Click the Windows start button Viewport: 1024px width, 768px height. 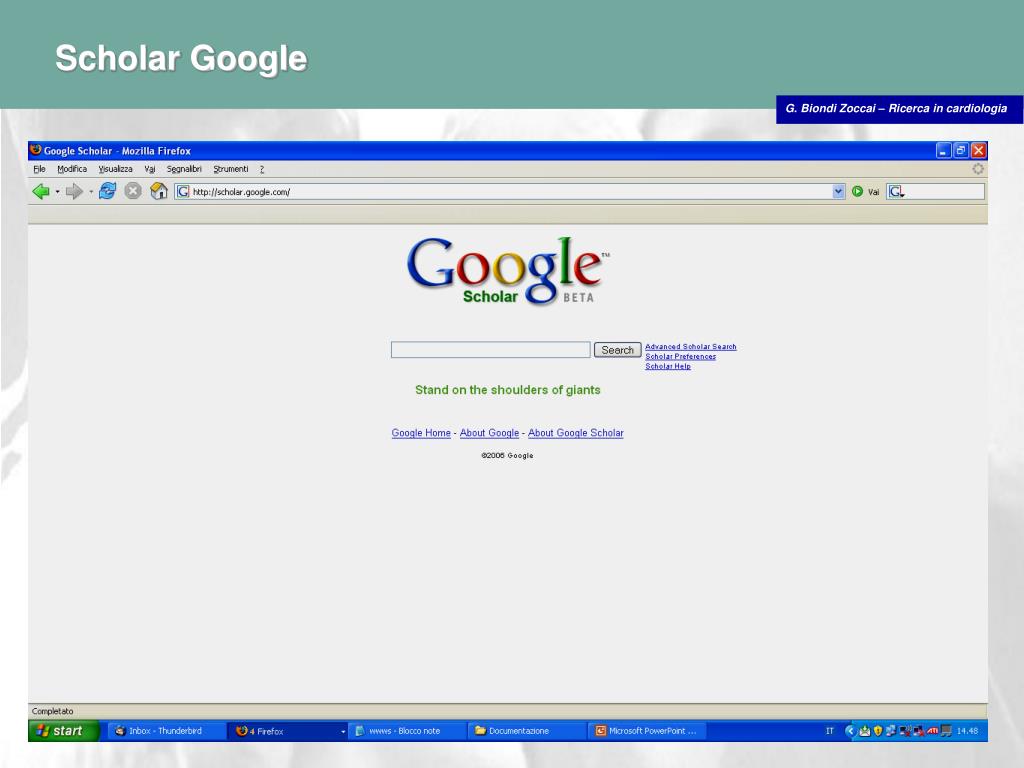tap(63, 731)
